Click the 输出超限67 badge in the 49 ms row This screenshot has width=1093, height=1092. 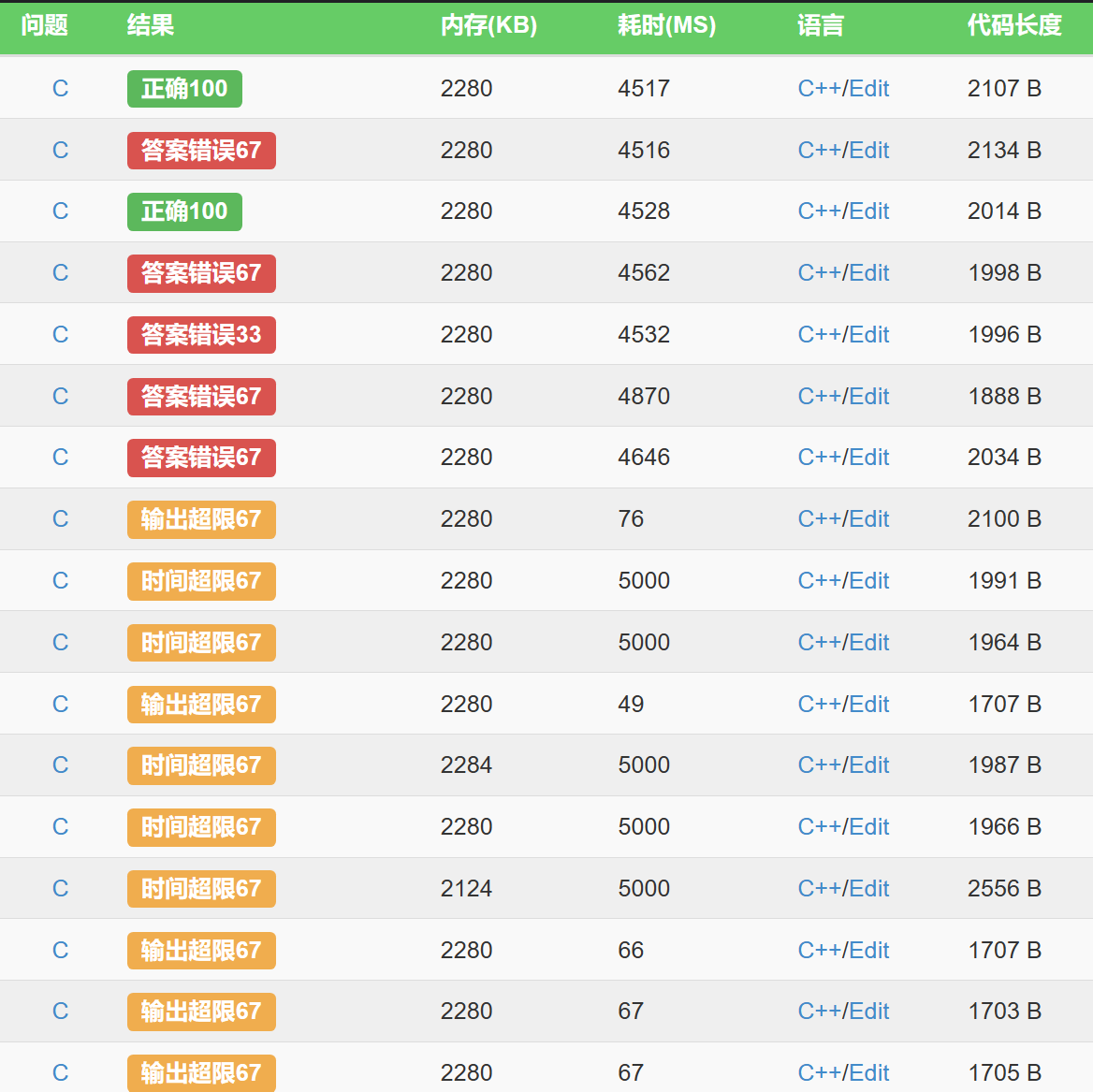[x=201, y=704]
